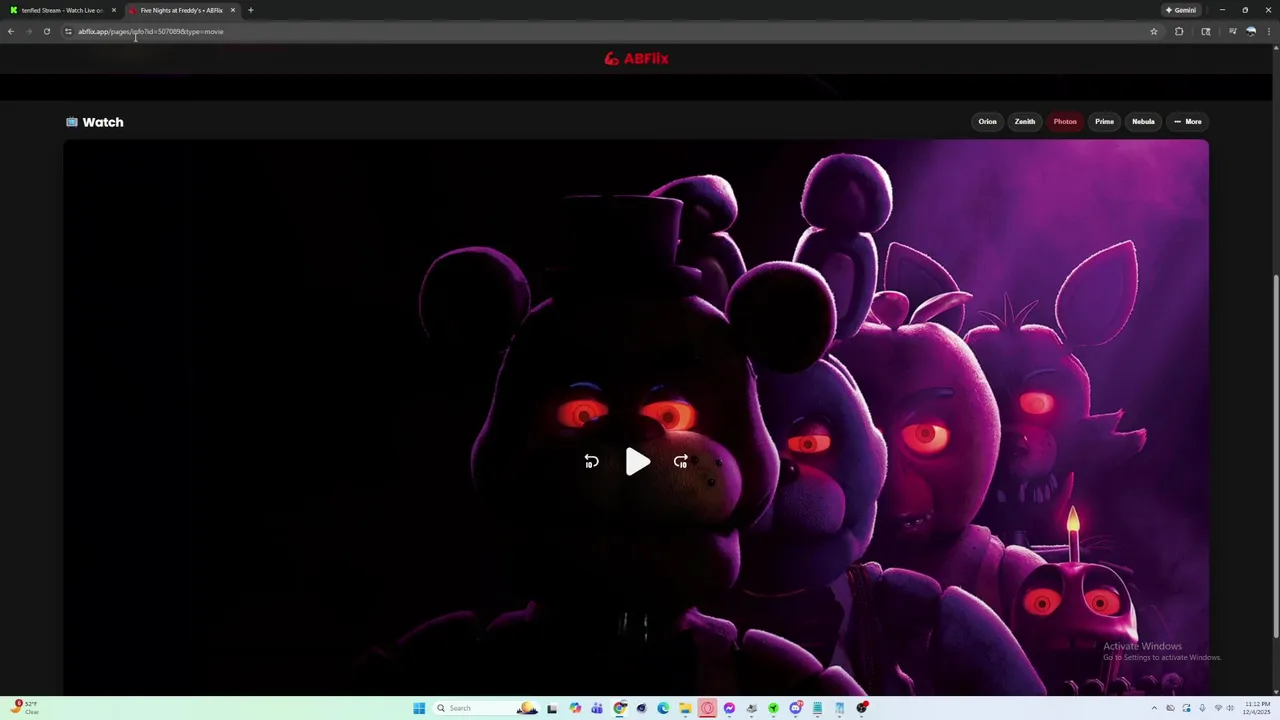
Task: Expand the More servers dropdown
Action: (x=1187, y=122)
